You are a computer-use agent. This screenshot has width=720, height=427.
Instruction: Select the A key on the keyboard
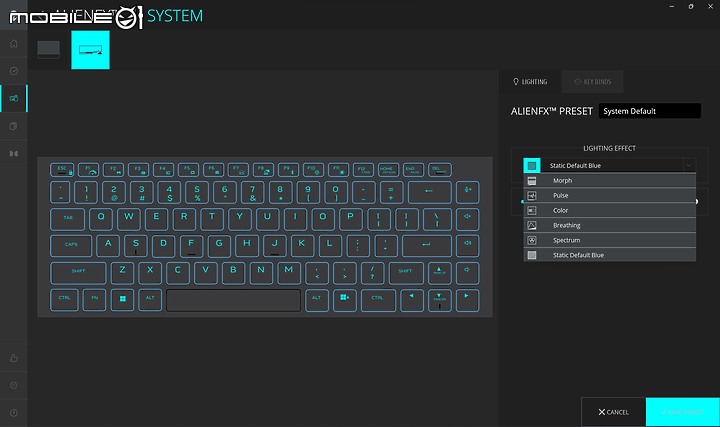pos(108,246)
